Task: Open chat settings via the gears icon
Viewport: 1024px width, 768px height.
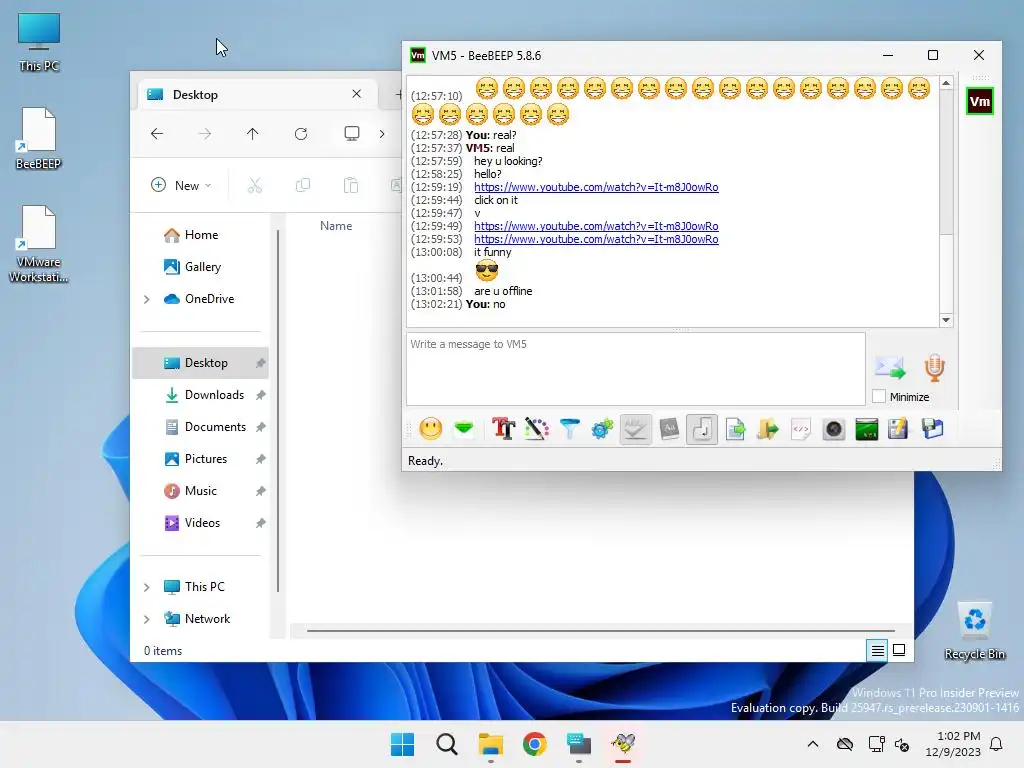Action: pyautogui.click(x=602, y=429)
